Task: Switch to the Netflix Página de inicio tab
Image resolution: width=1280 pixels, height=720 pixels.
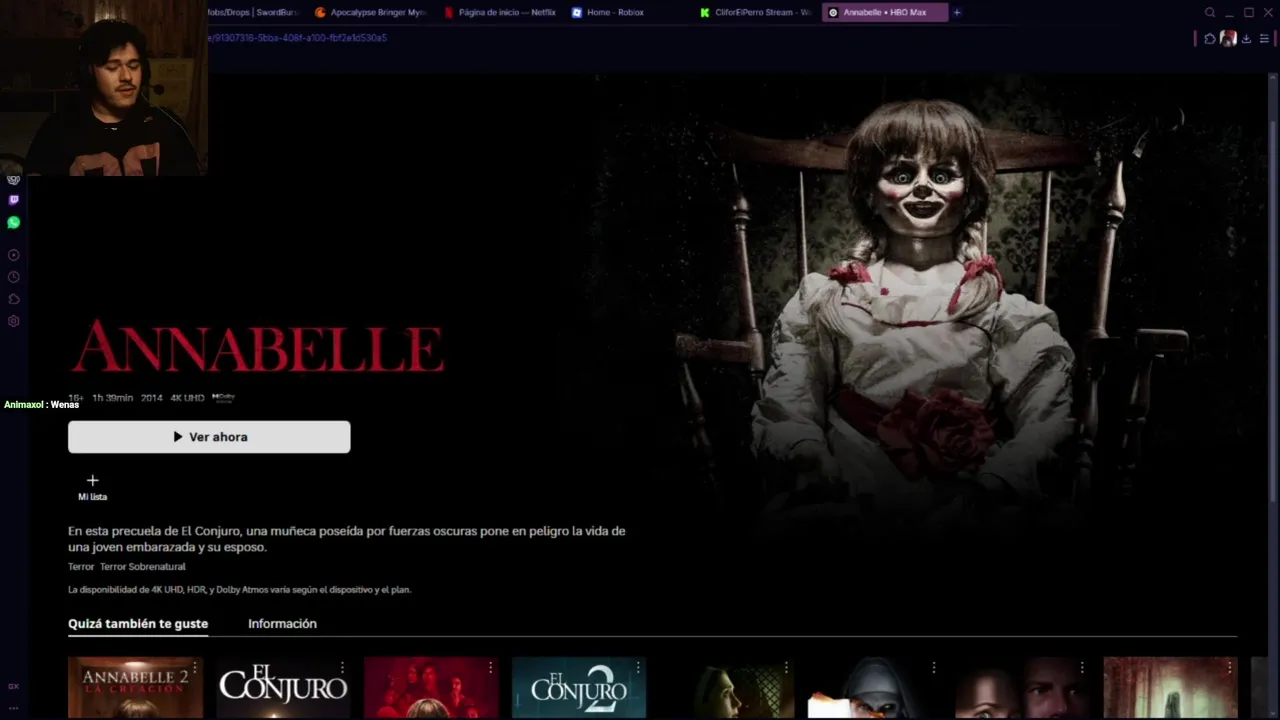Action: click(500, 13)
